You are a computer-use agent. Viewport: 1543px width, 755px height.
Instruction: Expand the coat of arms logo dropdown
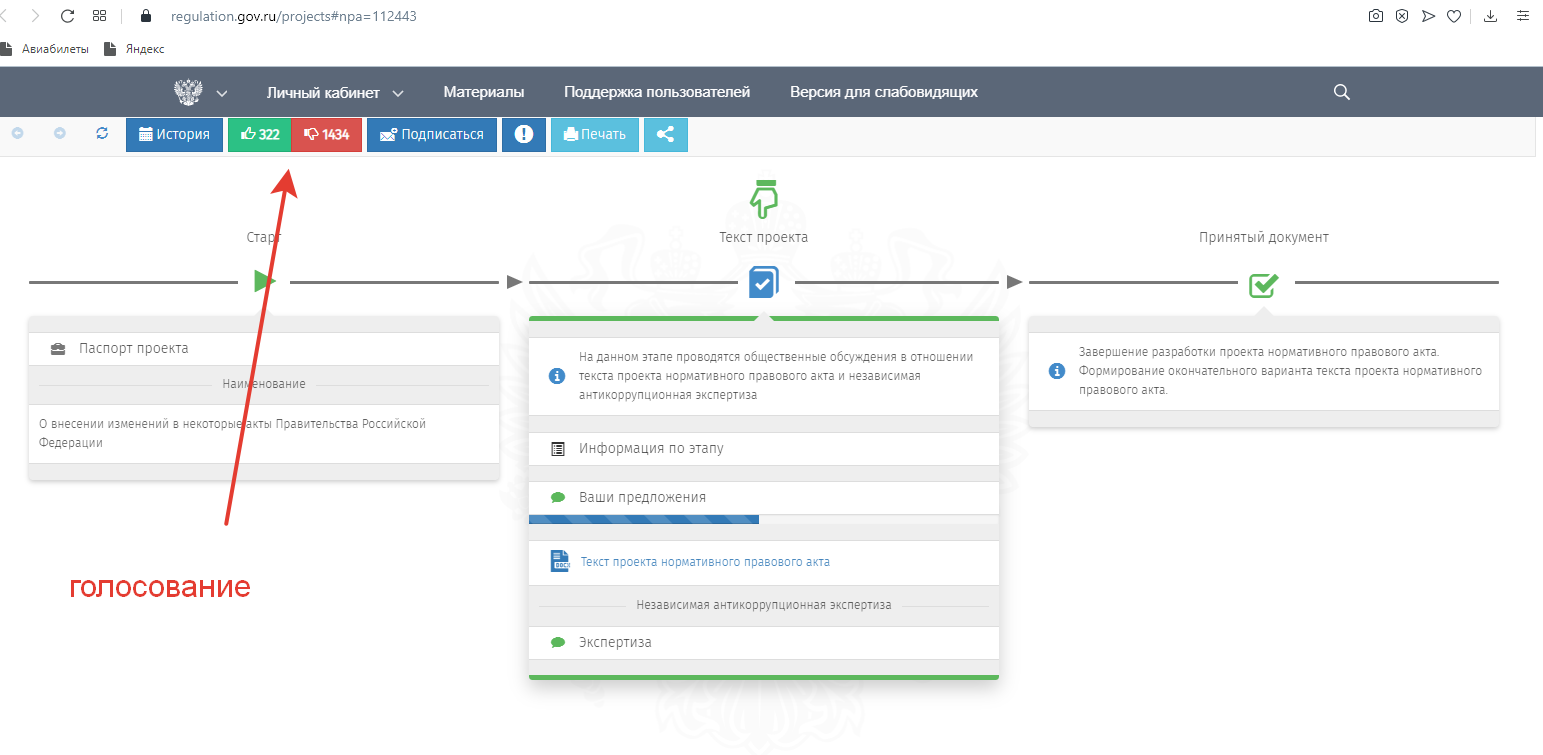201,92
